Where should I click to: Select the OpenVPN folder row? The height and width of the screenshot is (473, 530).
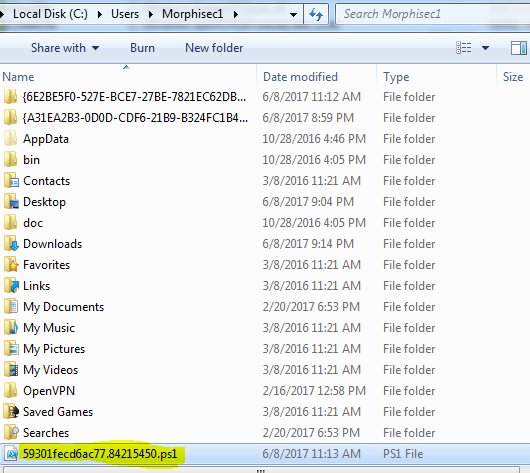265,391
